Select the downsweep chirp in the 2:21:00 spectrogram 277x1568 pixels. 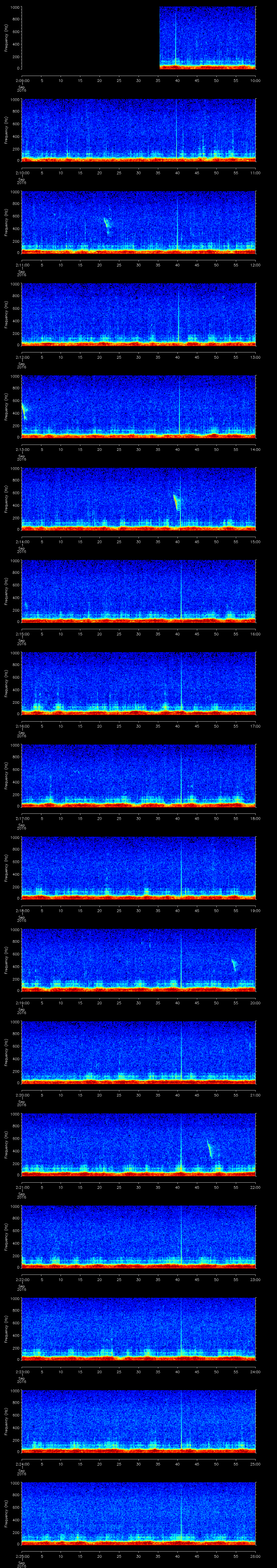pyautogui.click(x=210, y=1149)
